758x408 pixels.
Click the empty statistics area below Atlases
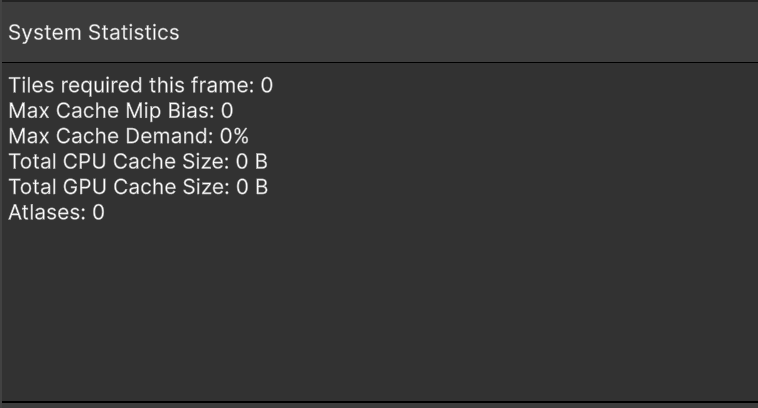point(380,310)
